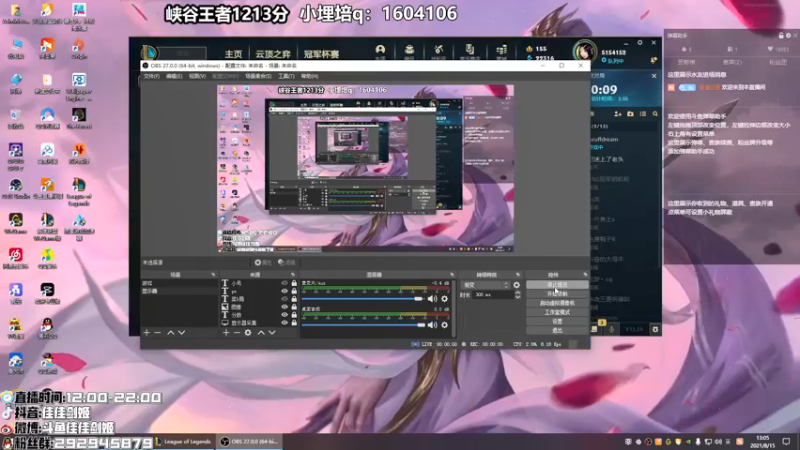Pop out the 场景 dock panel
The height and width of the screenshot is (450, 800).
pos(213,275)
